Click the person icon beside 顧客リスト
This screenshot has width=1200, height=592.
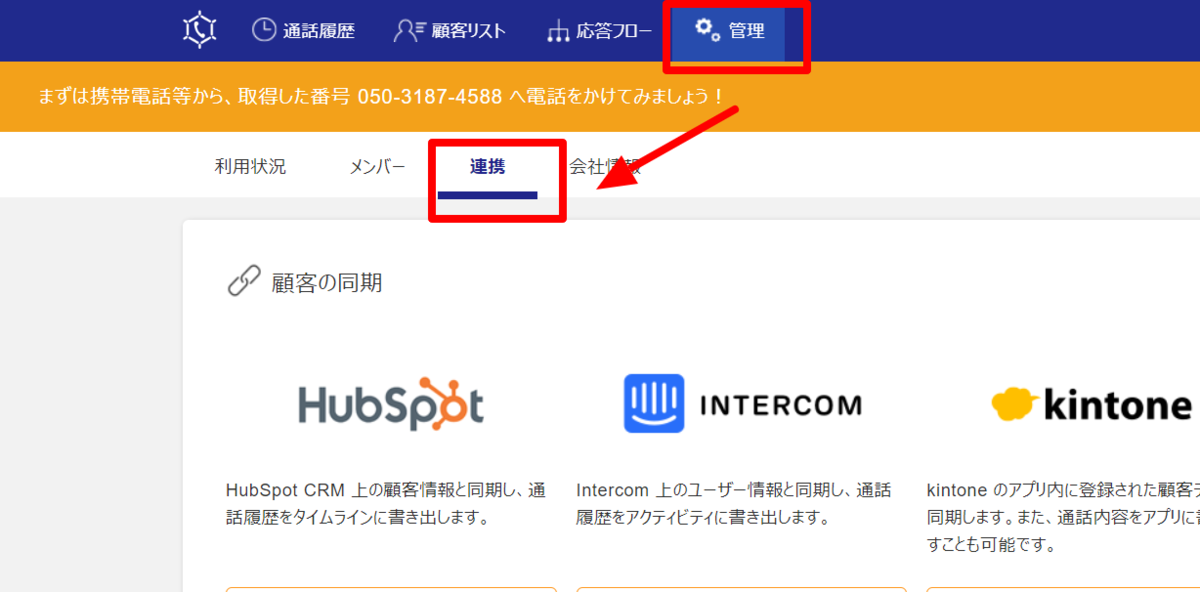pyautogui.click(x=408, y=30)
